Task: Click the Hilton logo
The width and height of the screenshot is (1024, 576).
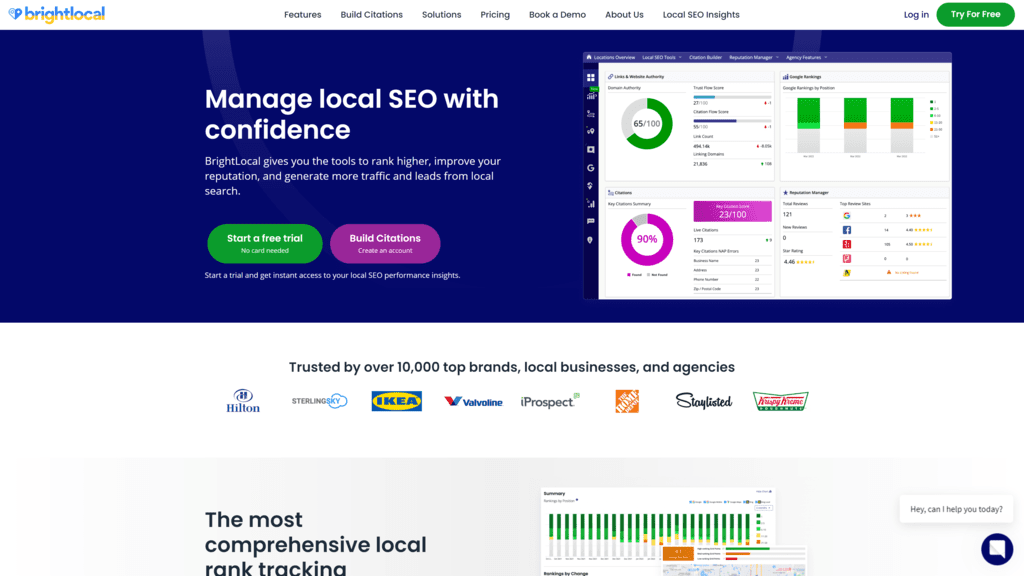Action: click(x=243, y=401)
